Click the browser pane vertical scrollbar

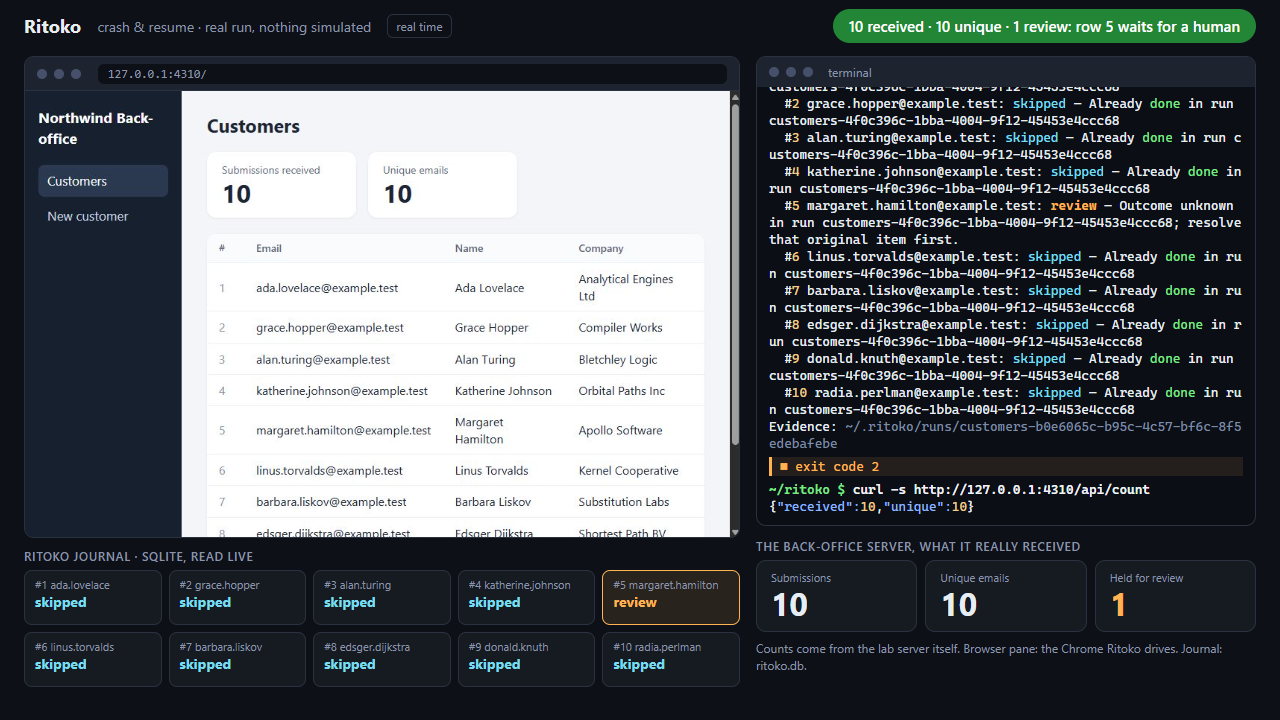[x=735, y=314]
